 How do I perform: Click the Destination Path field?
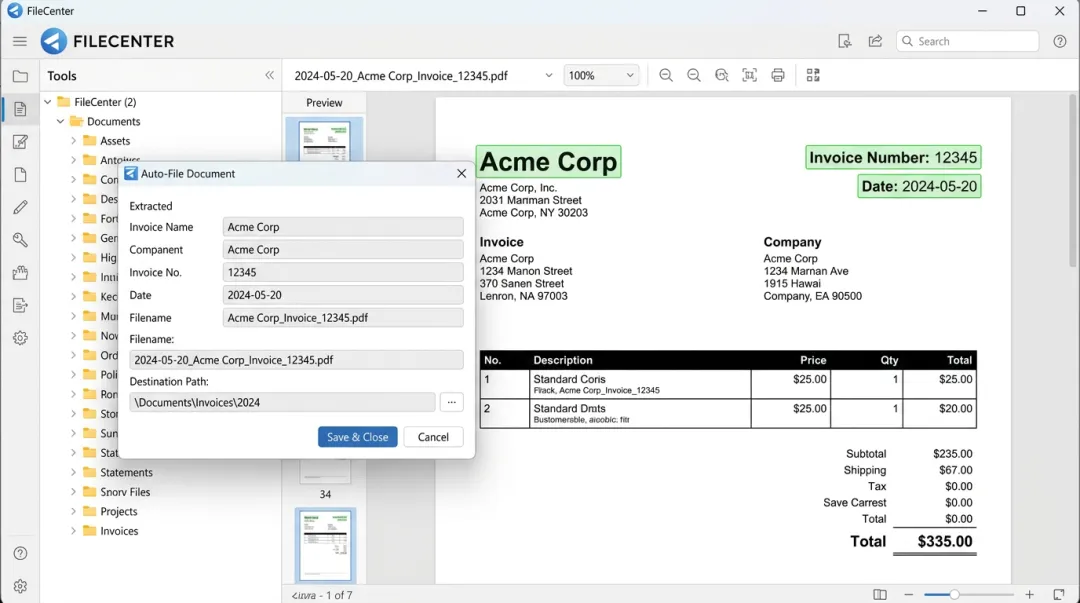pyautogui.click(x=282, y=402)
